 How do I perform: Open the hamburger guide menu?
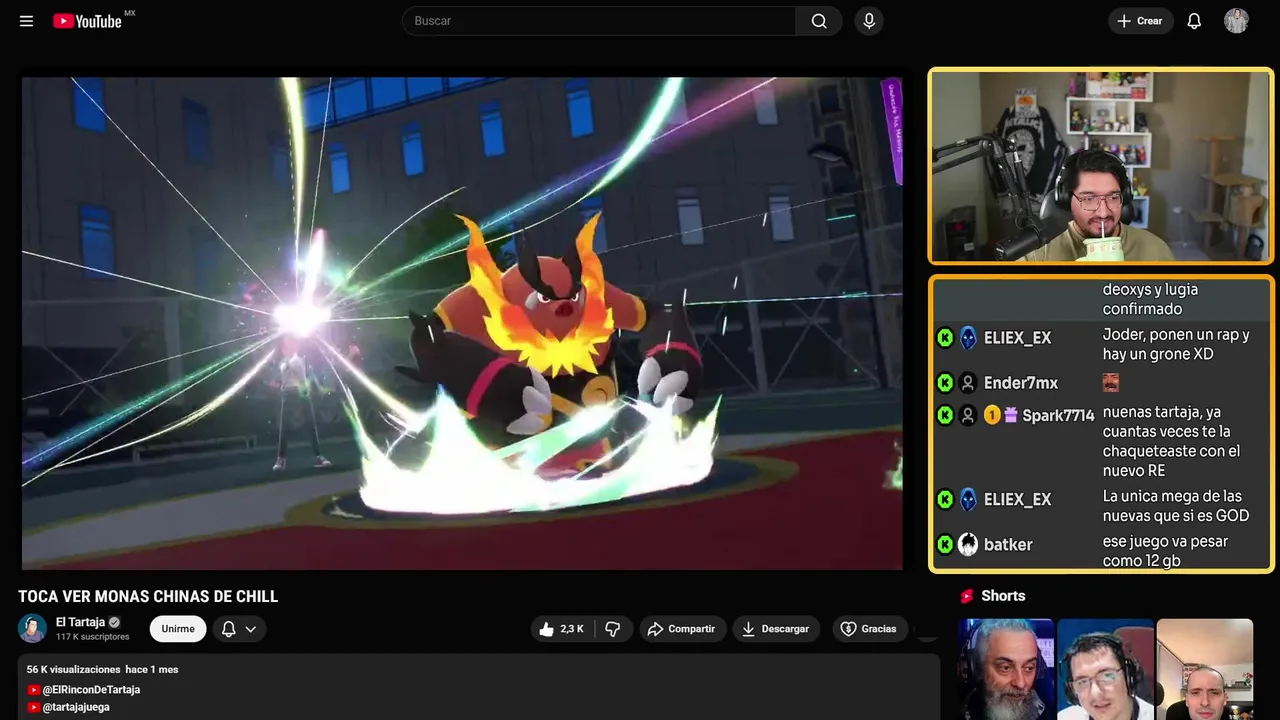click(x=27, y=21)
